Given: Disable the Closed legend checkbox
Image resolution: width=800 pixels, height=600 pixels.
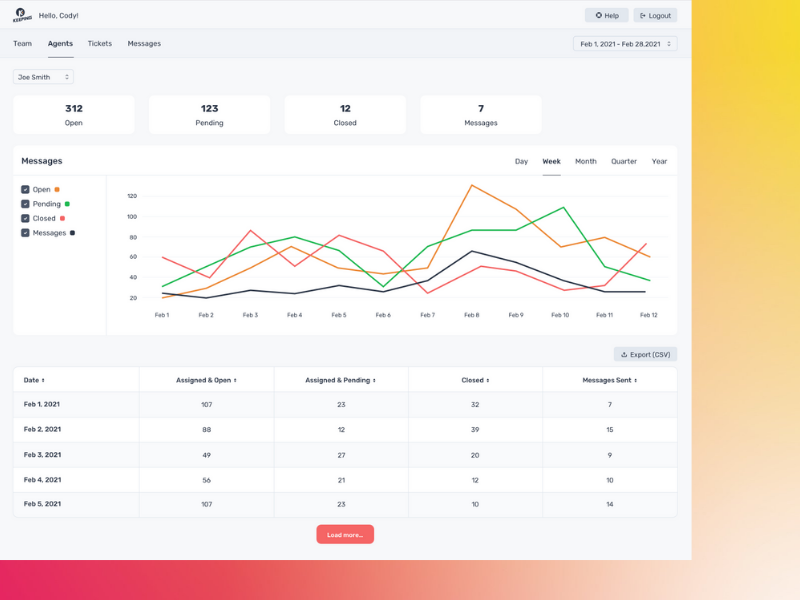Looking at the screenshot, I should 25,218.
